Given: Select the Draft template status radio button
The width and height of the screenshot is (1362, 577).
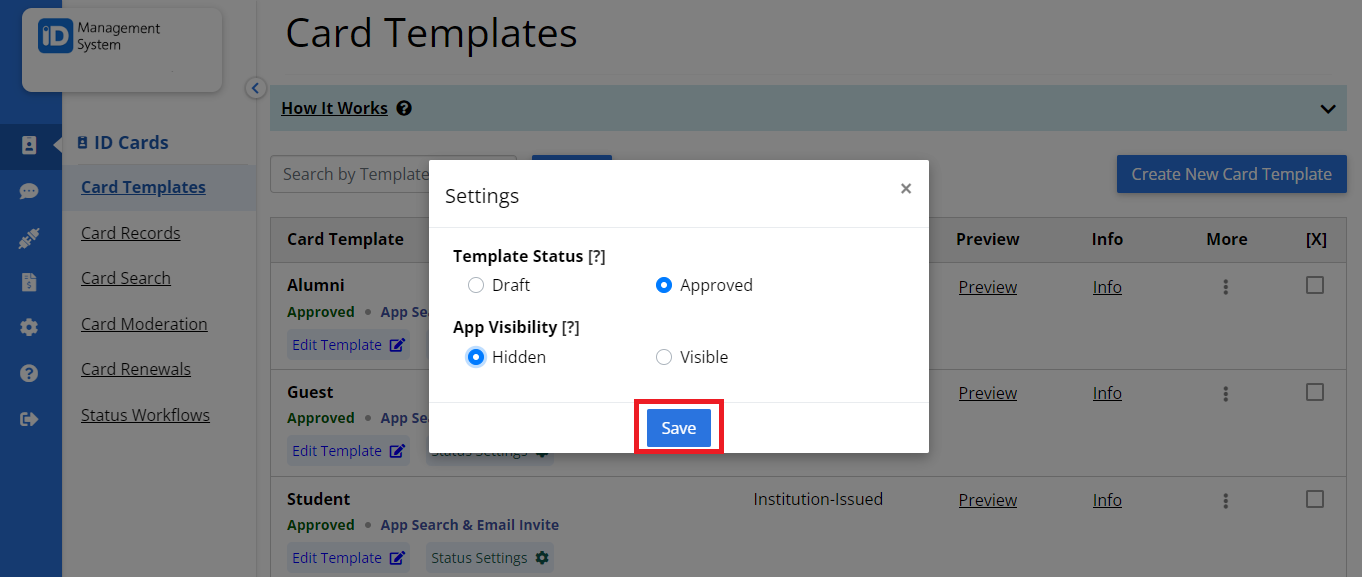Looking at the screenshot, I should click(475, 285).
